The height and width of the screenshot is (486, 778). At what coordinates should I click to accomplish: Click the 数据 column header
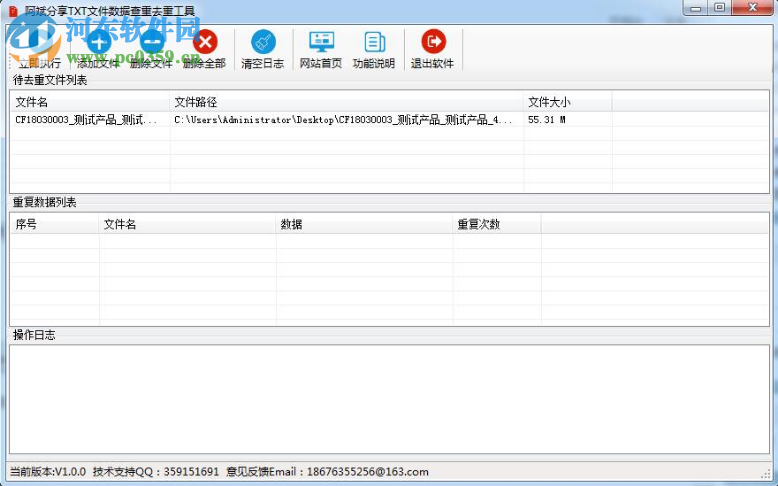tap(364, 224)
